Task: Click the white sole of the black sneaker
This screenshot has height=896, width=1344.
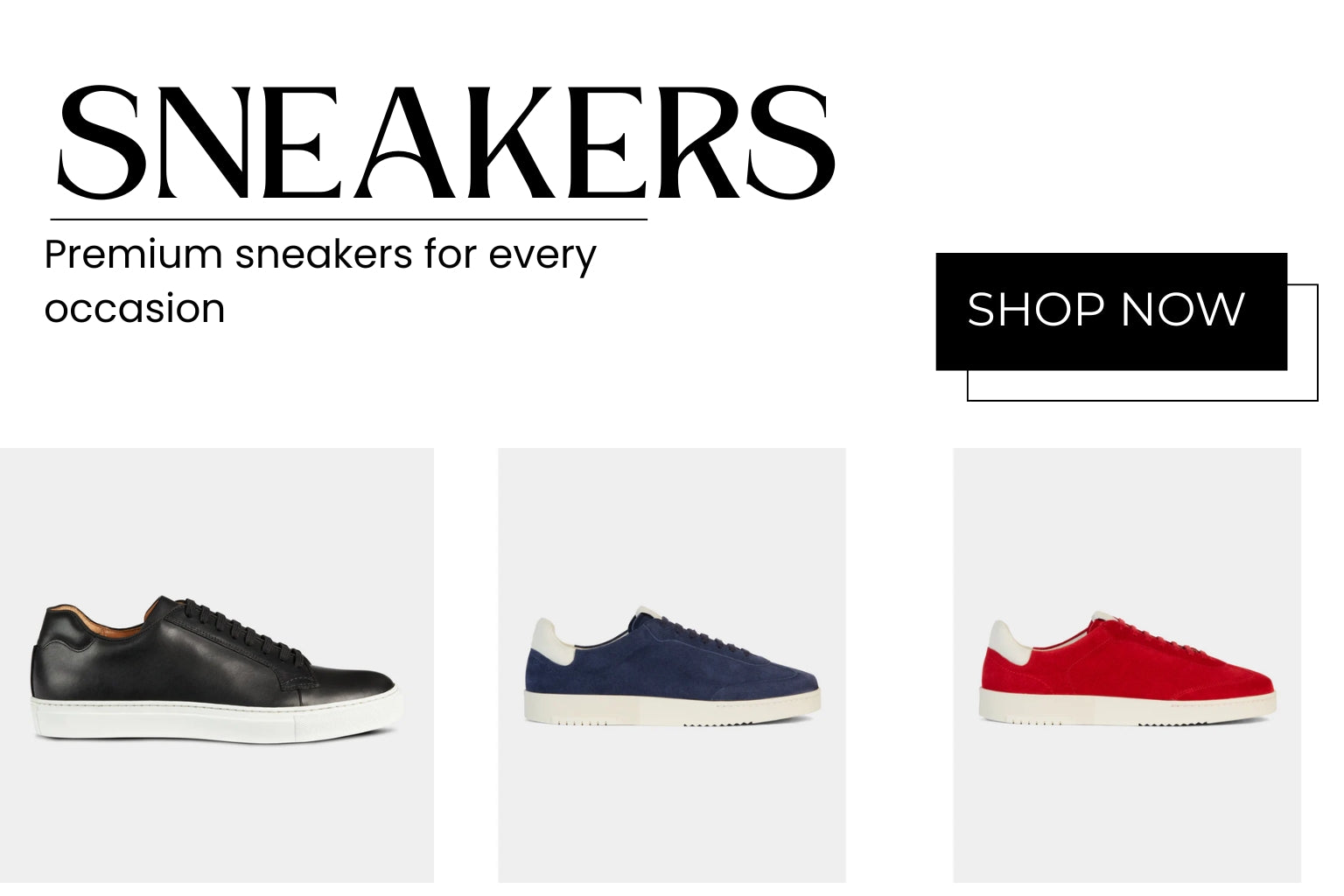Action: click(217, 719)
